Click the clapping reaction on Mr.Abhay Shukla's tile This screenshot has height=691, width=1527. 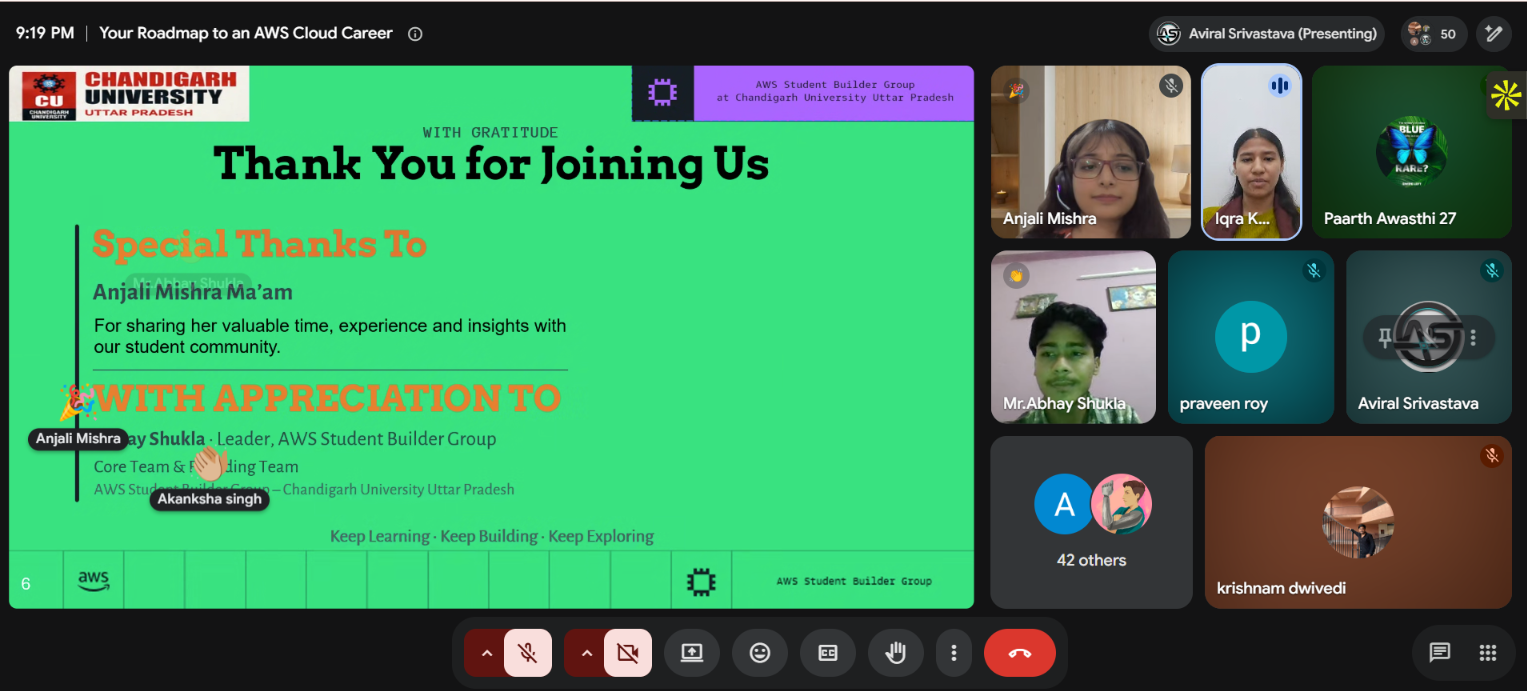point(1017,275)
